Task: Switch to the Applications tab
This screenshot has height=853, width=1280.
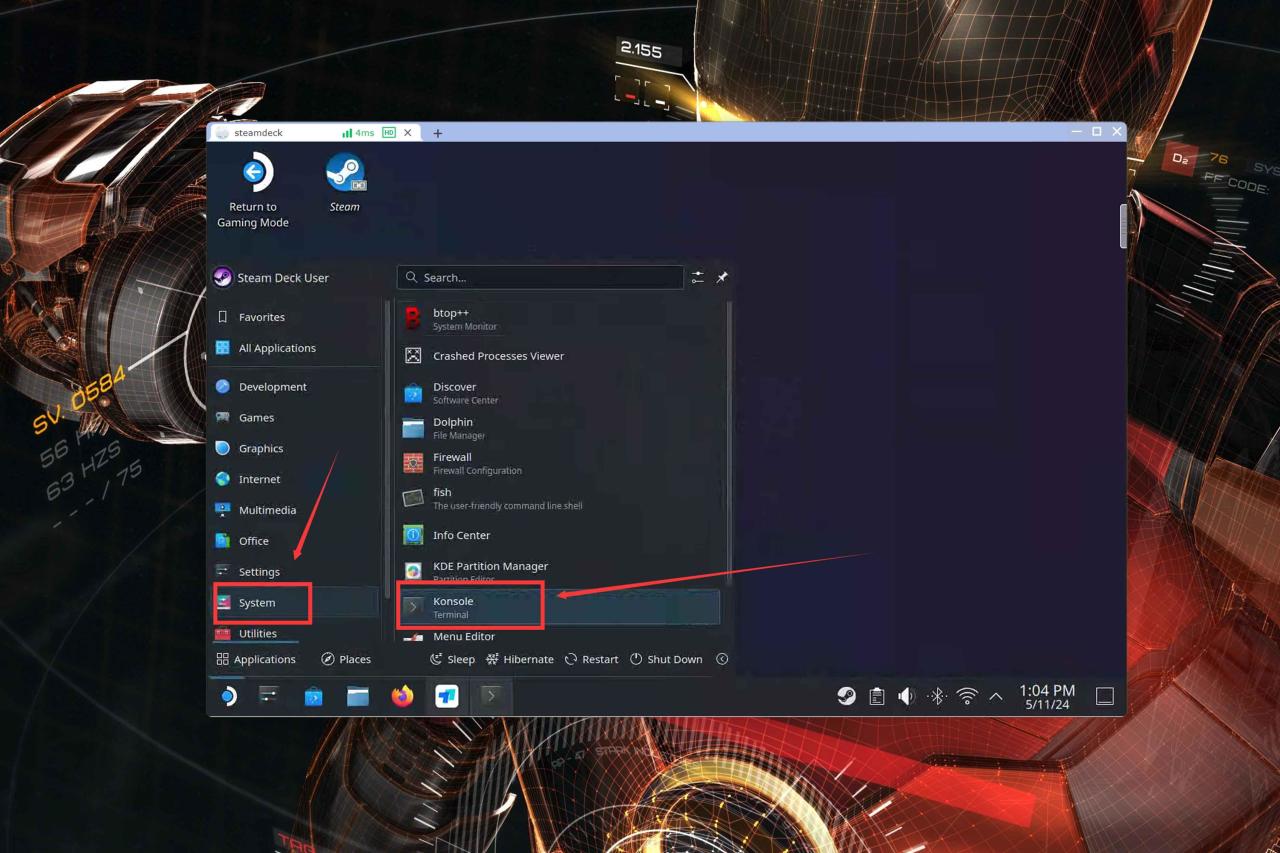Action: (256, 659)
